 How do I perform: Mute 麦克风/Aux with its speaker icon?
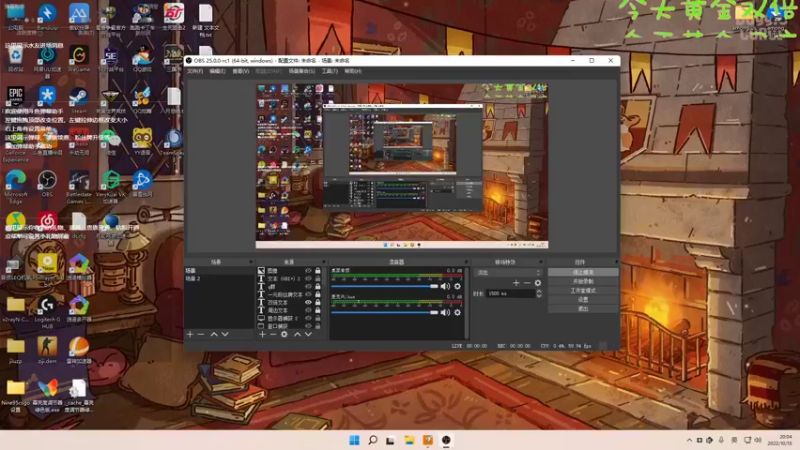[x=445, y=312]
